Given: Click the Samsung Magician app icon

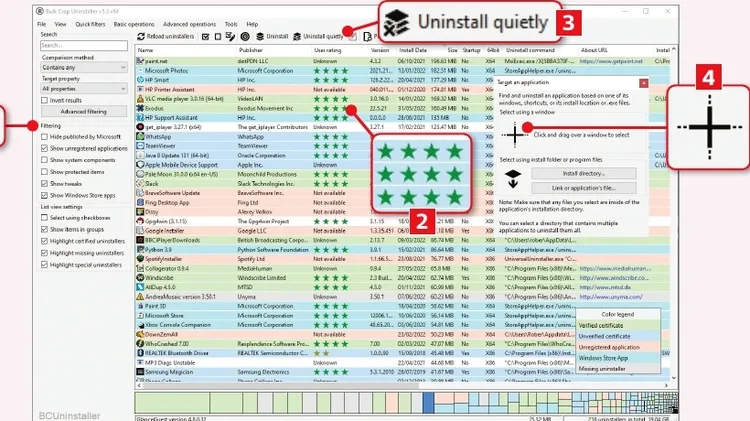Looking at the screenshot, I should (140, 372).
